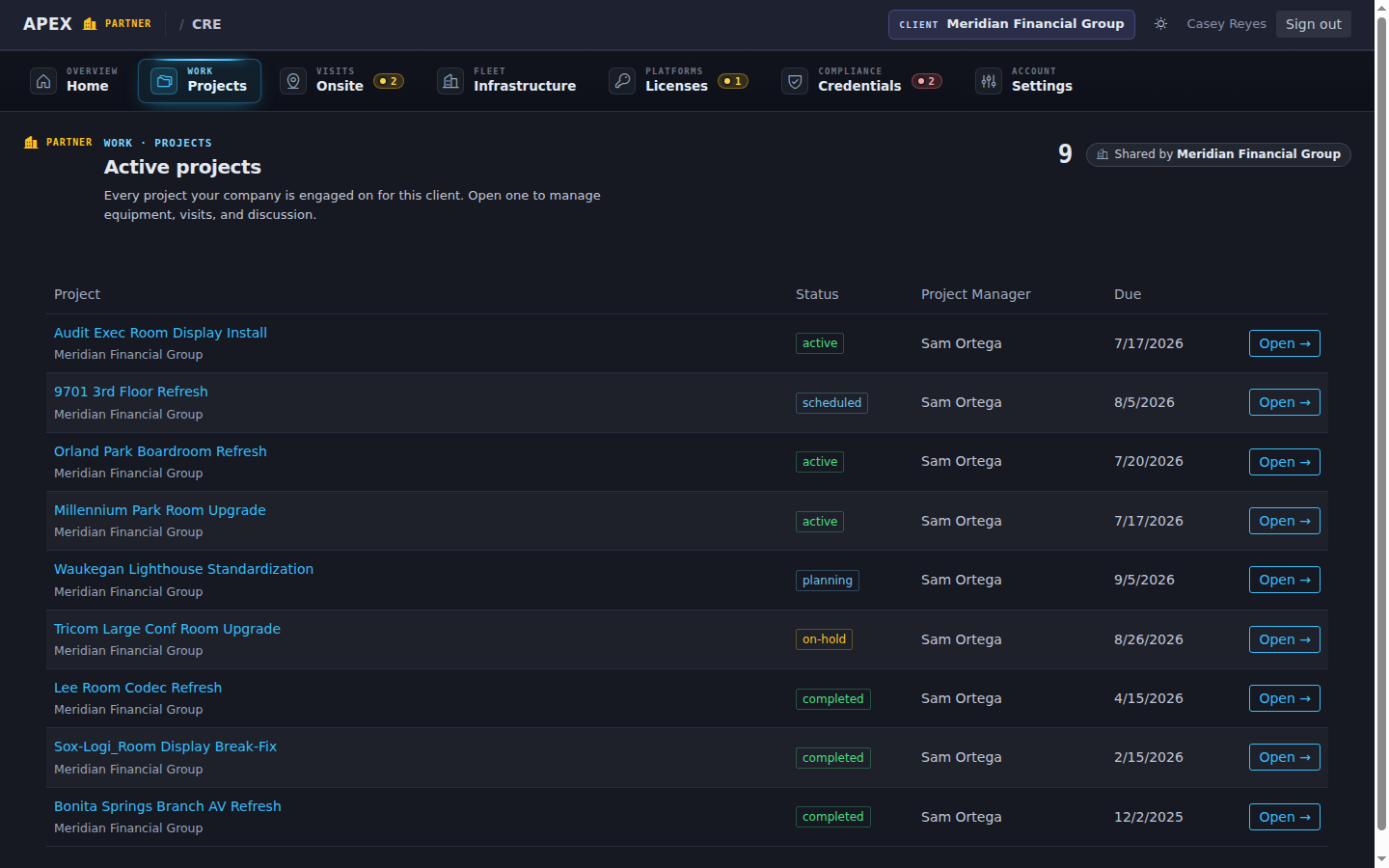Open Sox-Logi_Room Display Break-Fix project link
This screenshot has height=868, width=1389.
[x=165, y=746]
